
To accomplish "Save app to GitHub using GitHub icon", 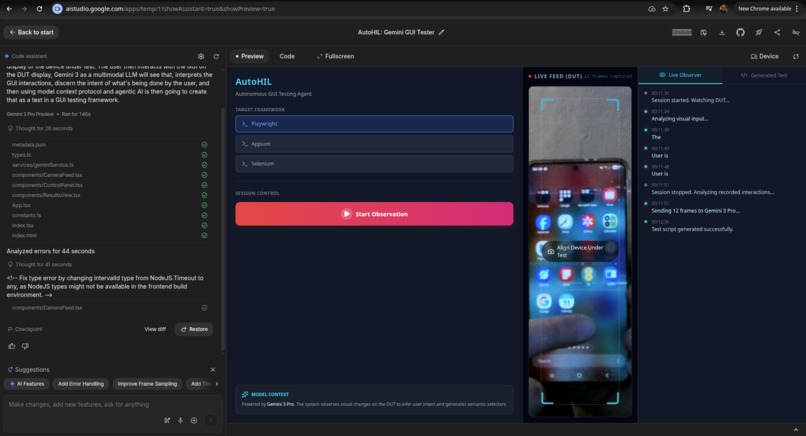I will pos(740,32).
